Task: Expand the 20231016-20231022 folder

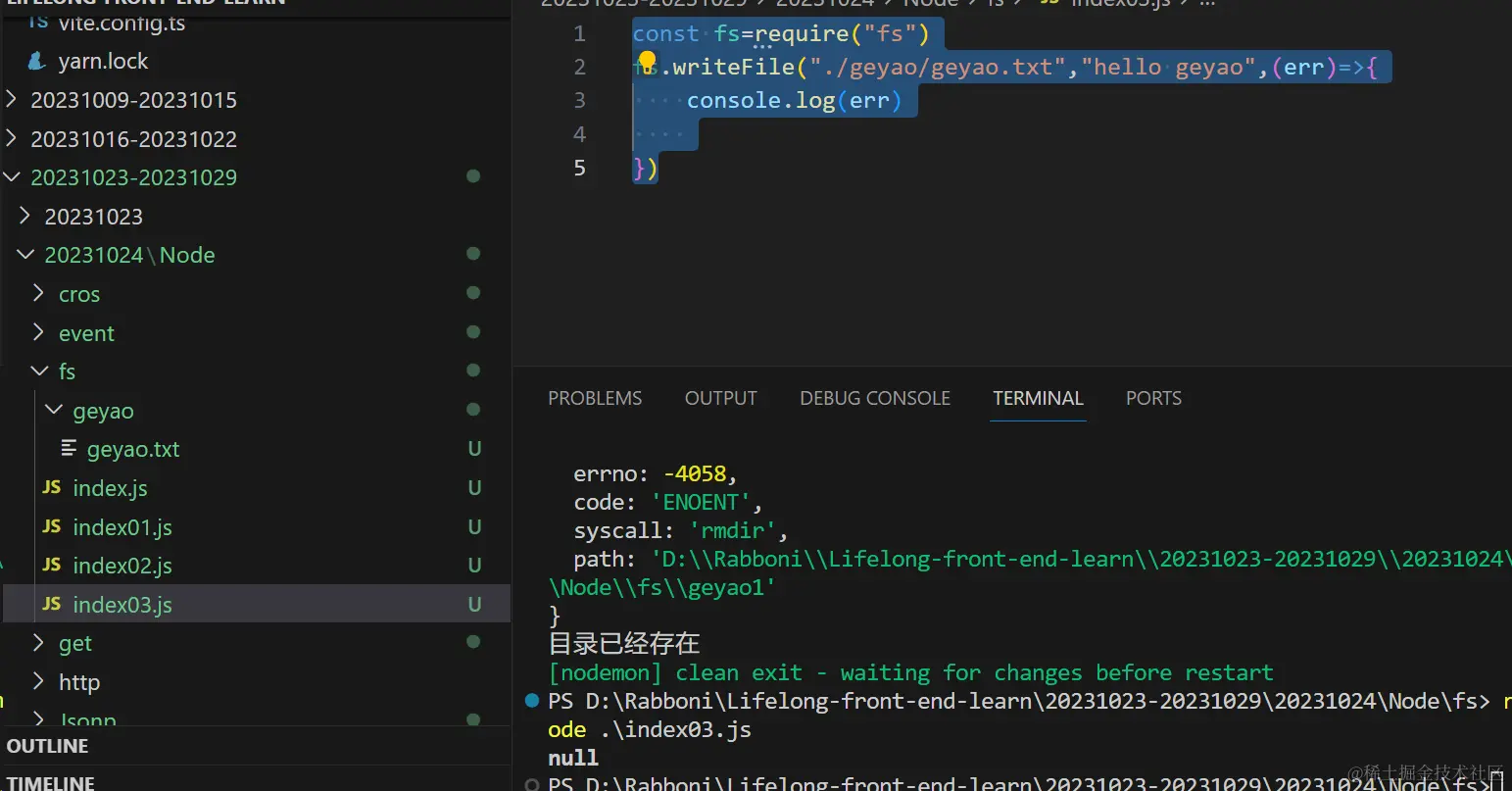Action: 12,138
